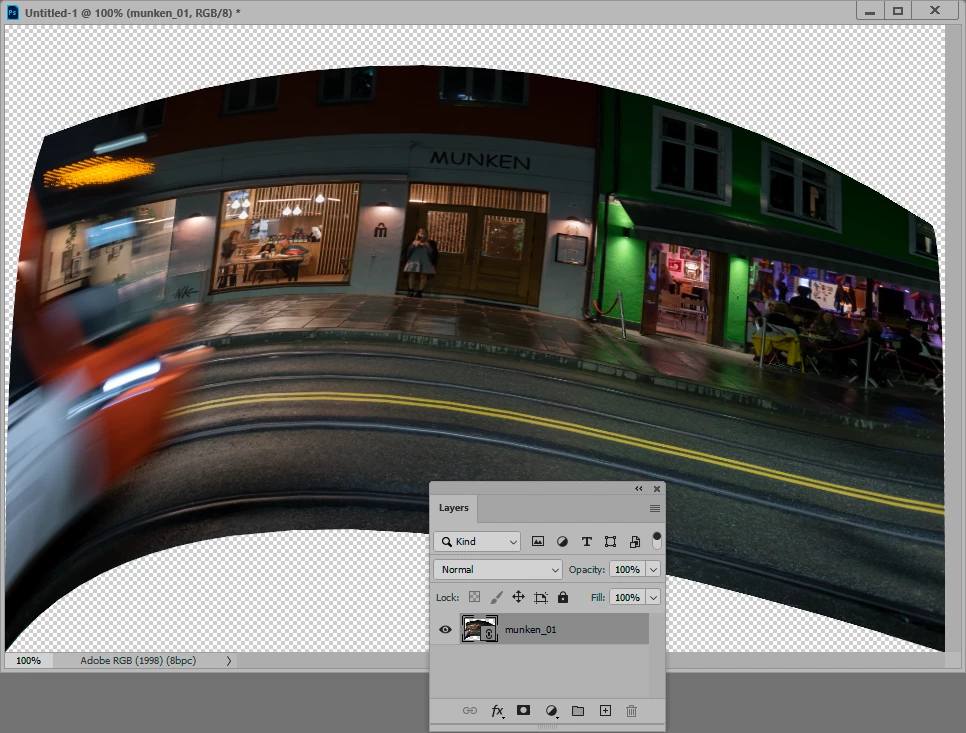This screenshot has height=733, width=966.
Task: Toggle layer filtering on/off switch
Action: pyautogui.click(x=657, y=540)
